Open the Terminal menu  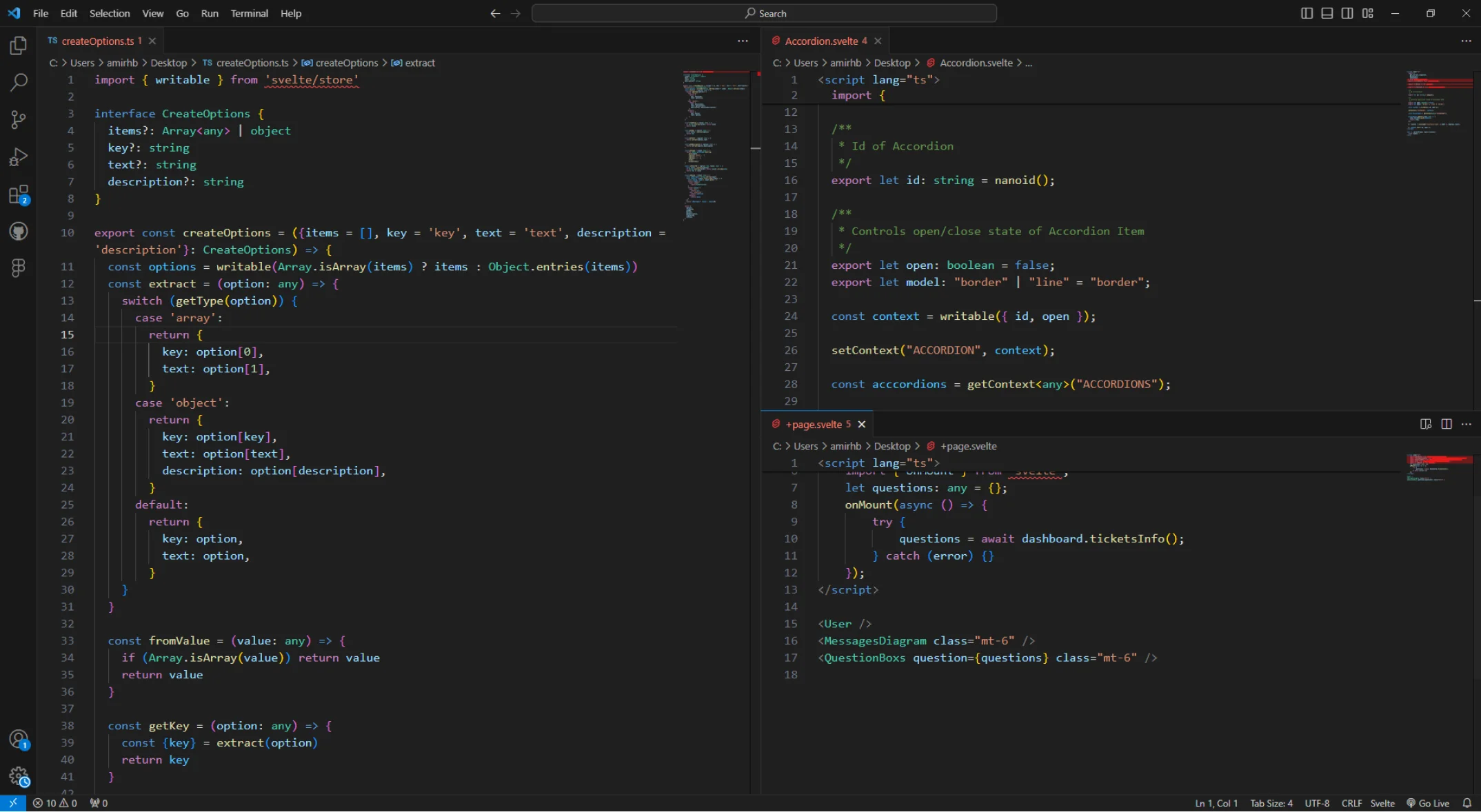tap(249, 13)
